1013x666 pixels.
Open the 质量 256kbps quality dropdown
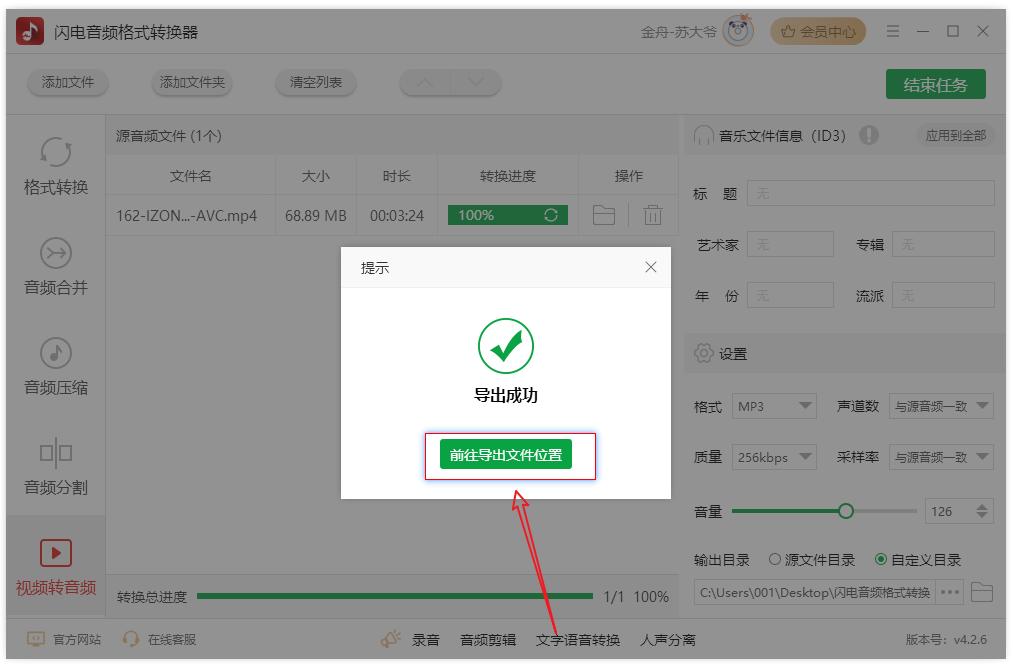(774, 457)
